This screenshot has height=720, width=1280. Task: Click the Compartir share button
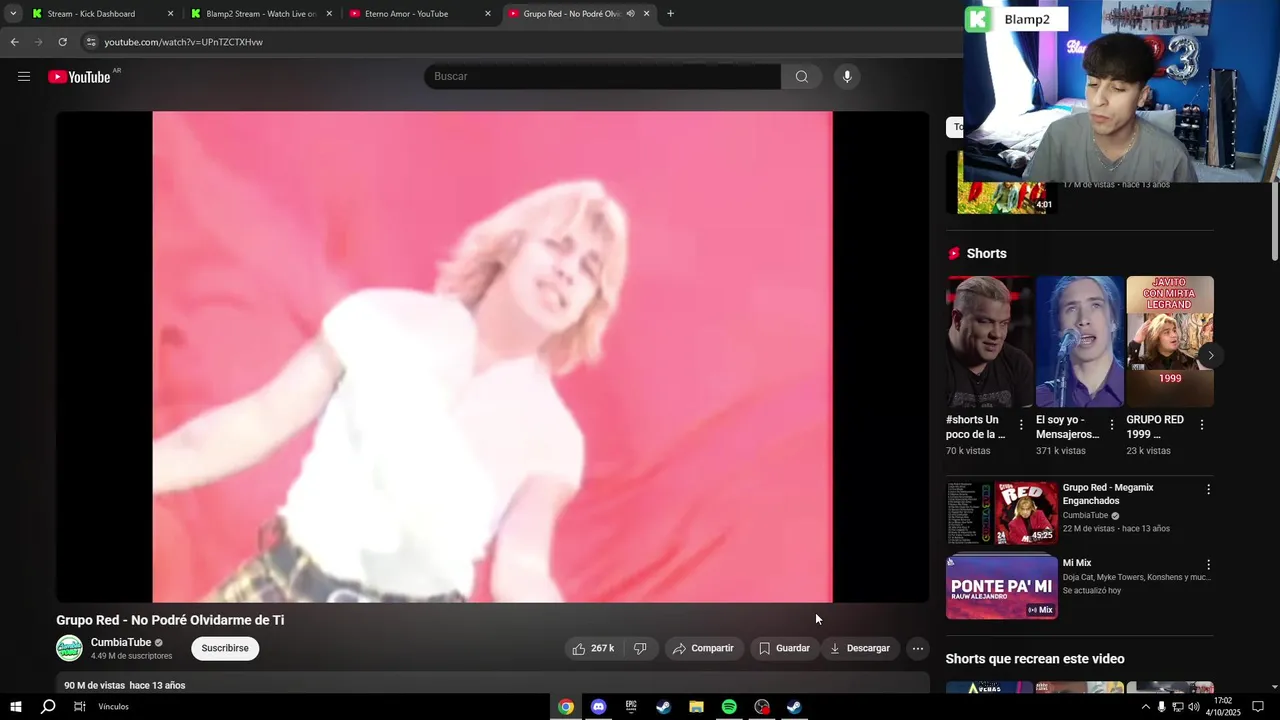click(704, 648)
